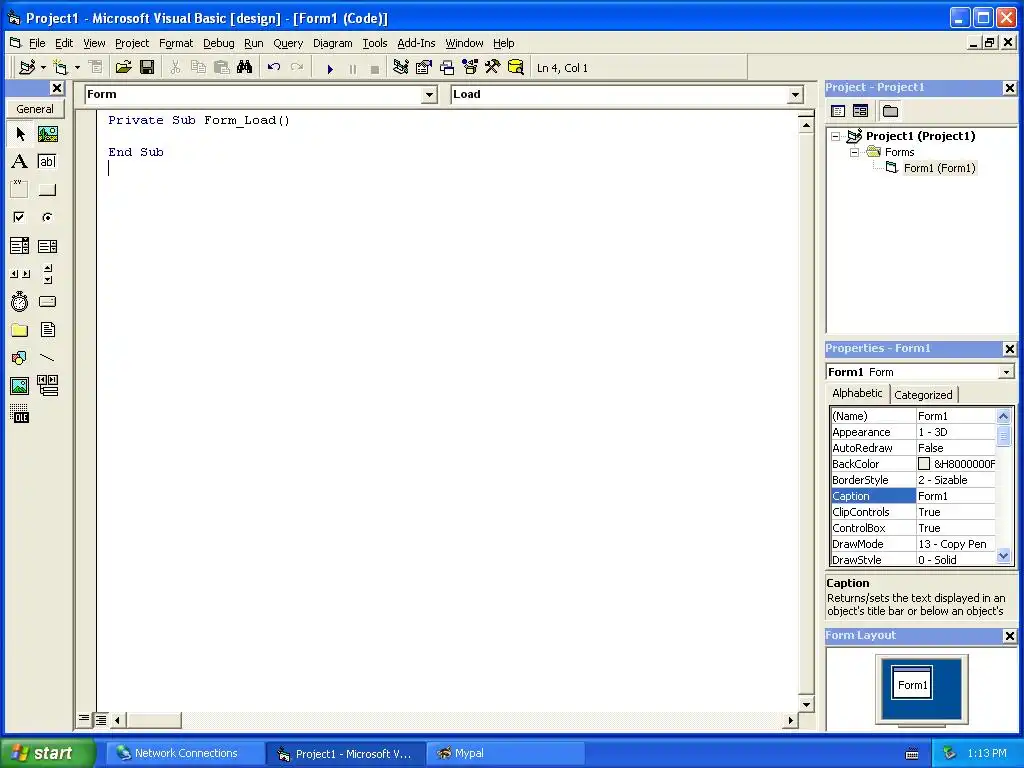Switch to Procedure View at code bottom
Screen dimensions: 1024x768
84,719
